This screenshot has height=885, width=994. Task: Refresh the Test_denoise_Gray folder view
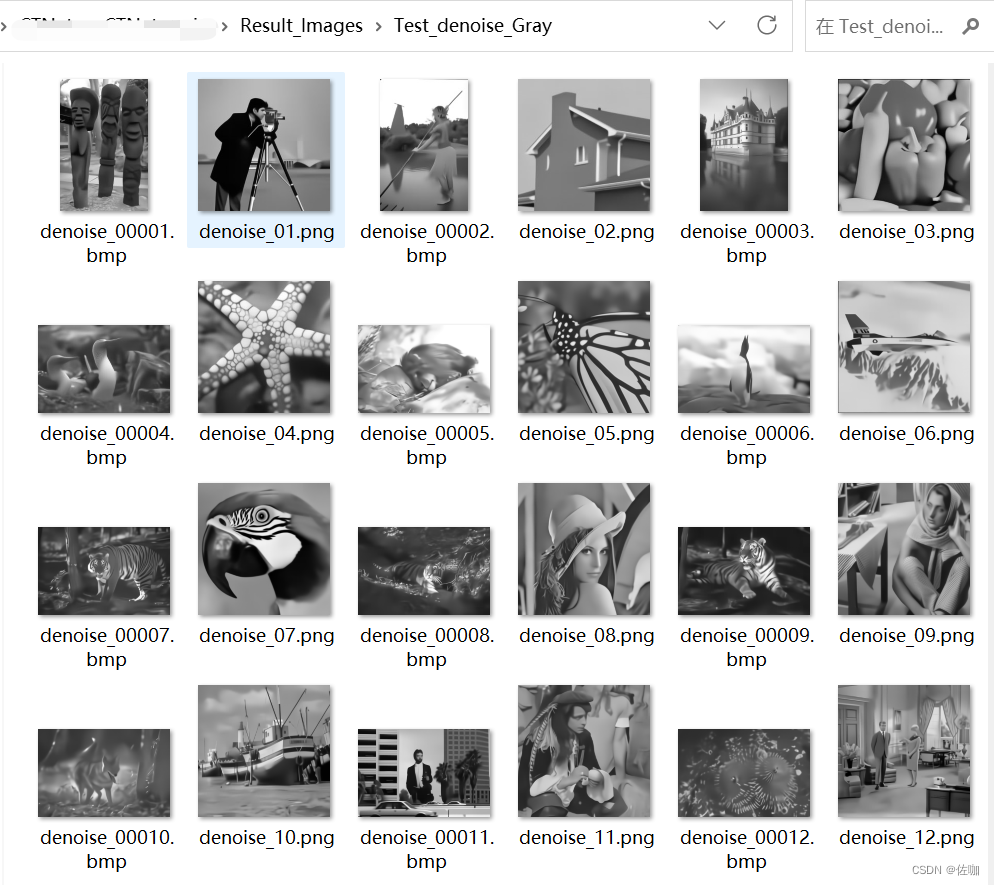766,25
